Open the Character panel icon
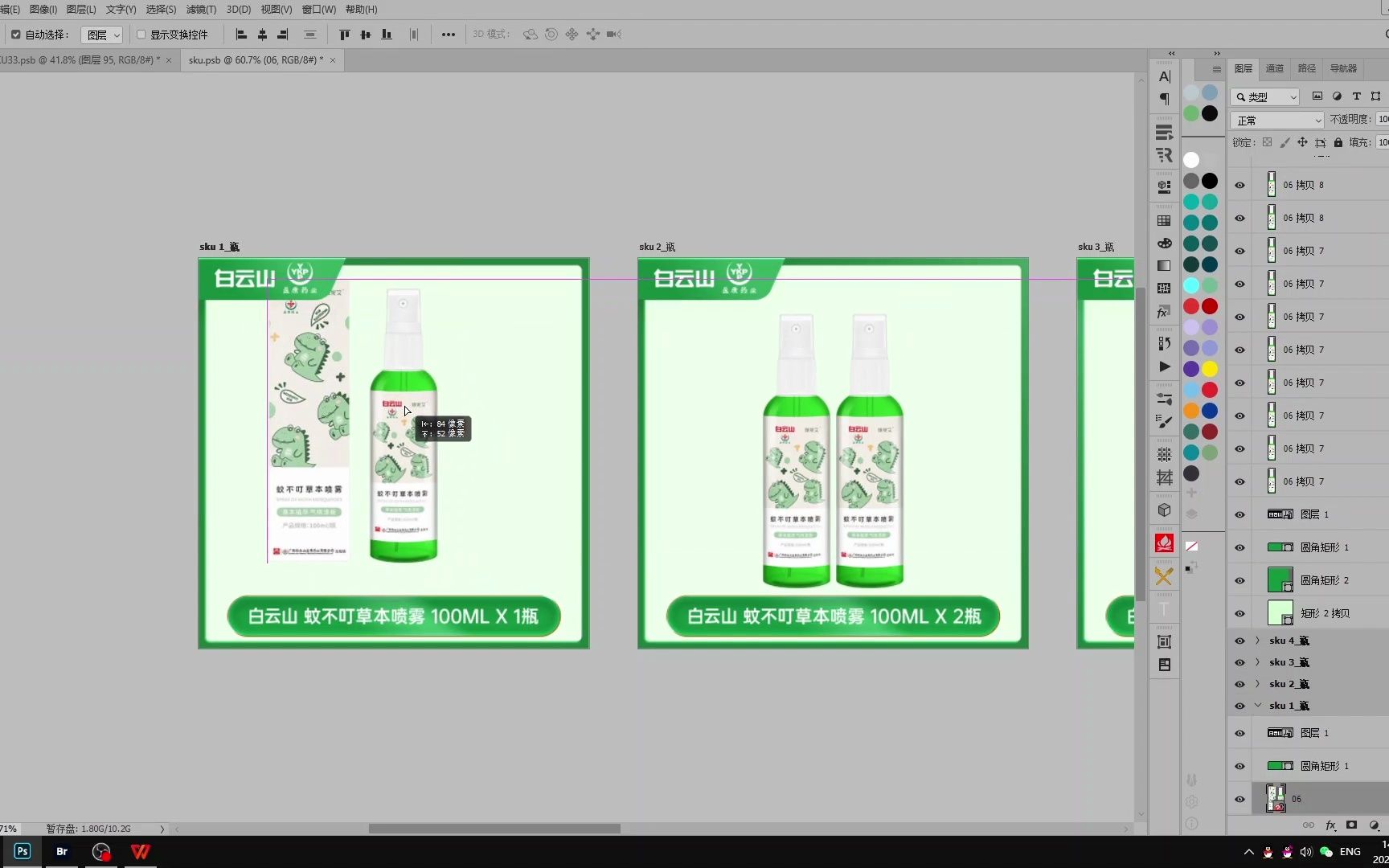The height and width of the screenshot is (868, 1389). (1164, 76)
